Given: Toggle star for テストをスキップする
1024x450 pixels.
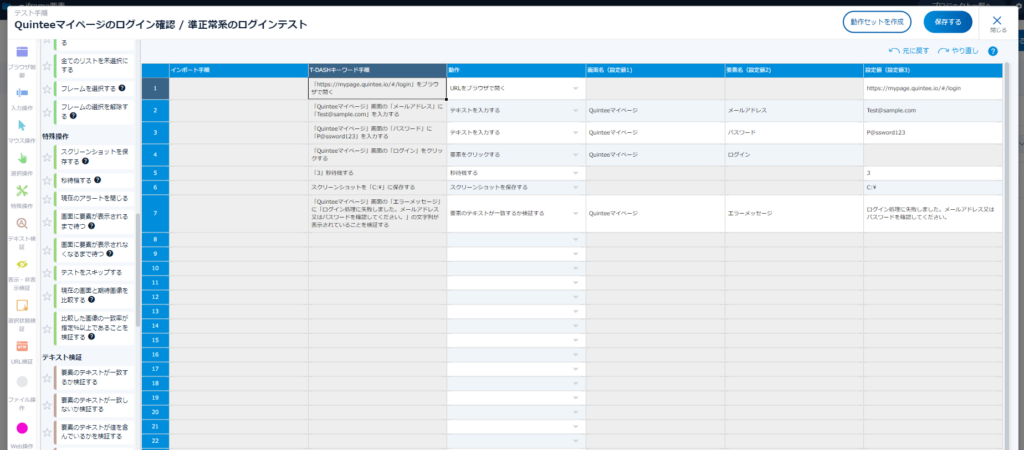Looking at the screenshot, I should 47,271.
